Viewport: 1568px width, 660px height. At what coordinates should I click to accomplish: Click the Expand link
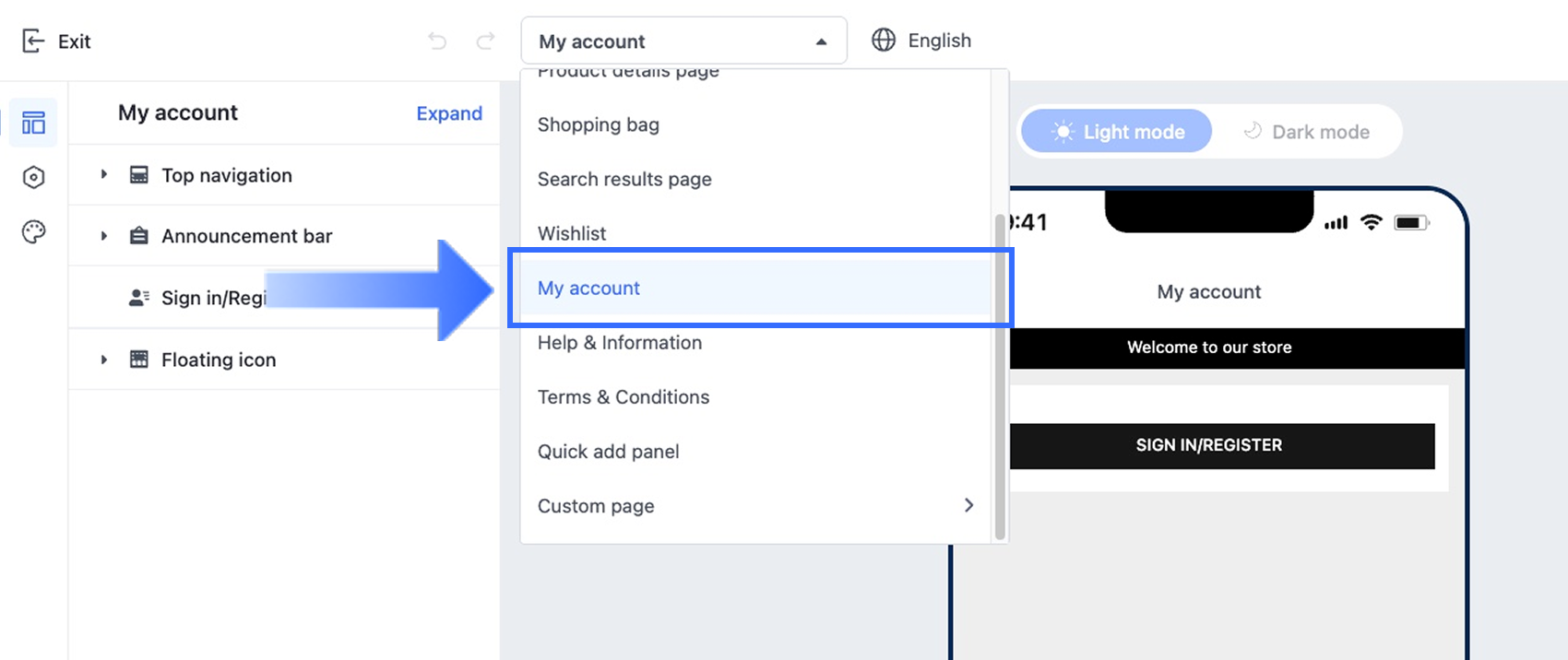click(449, 113)
